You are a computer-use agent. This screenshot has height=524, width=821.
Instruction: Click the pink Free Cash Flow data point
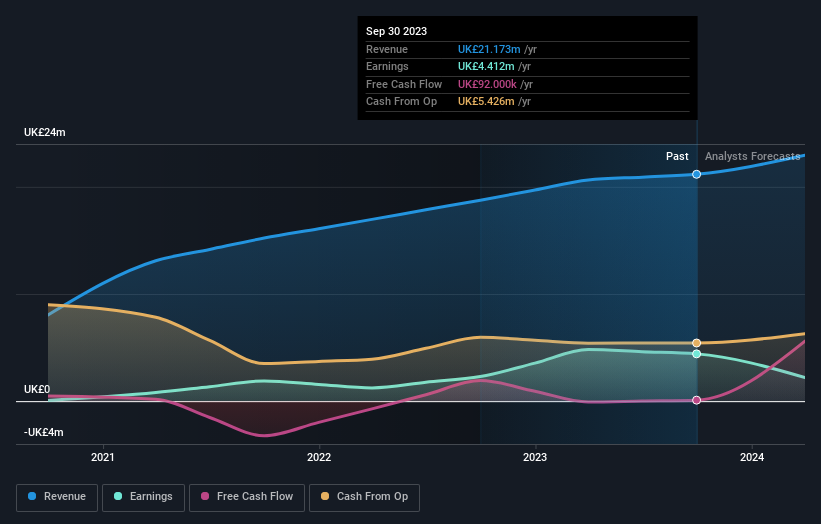(696, 400)
